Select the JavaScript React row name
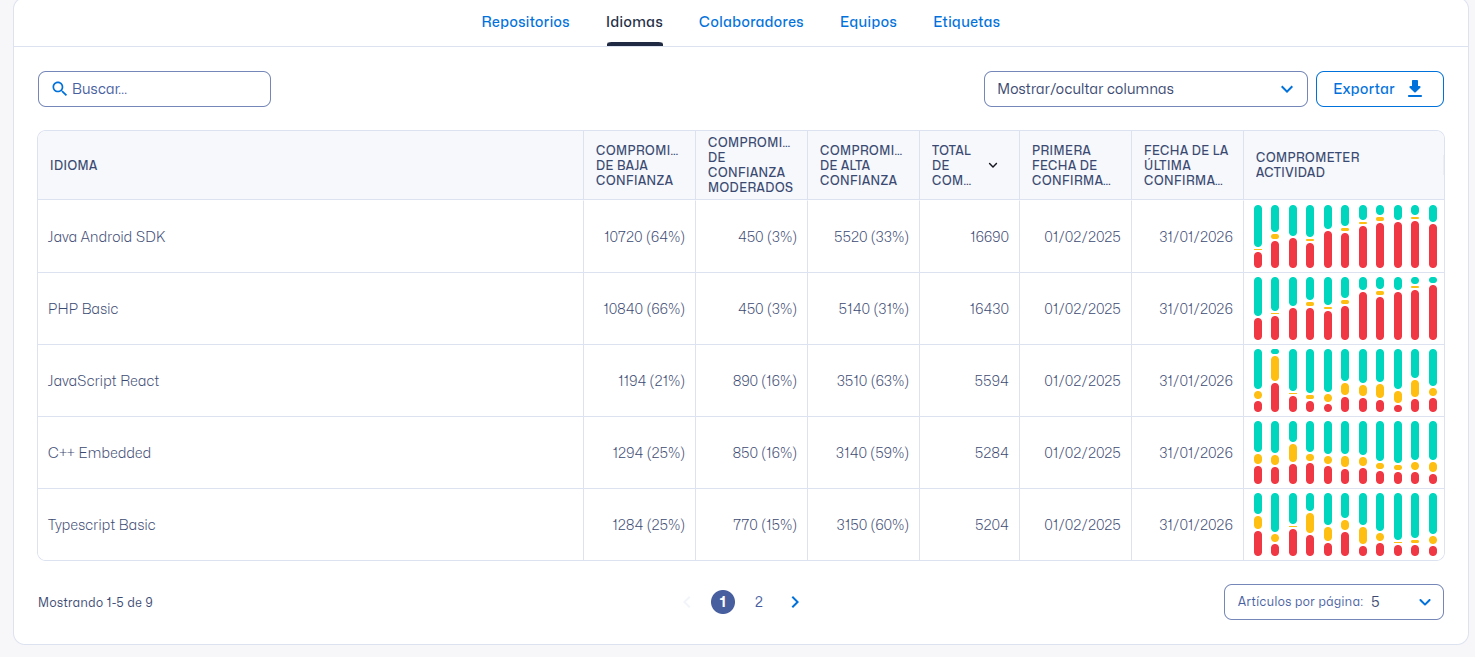This screenshot has width=1475, height=657. pyautogui.click(x=104, y=381)
